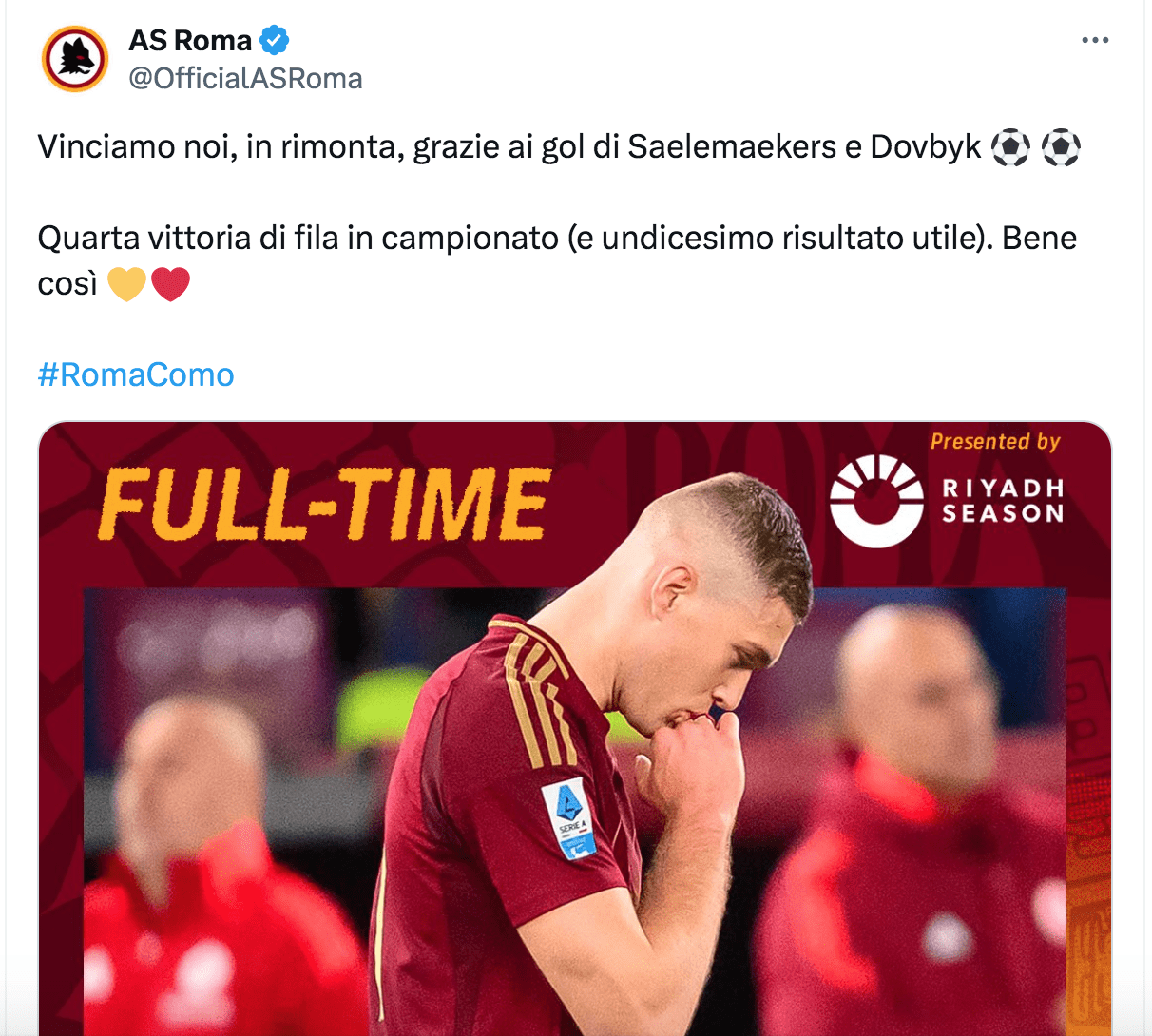Open the AS Roma profile avatar
Viewport: 1152px width, 1036px height.
click(75, 59)
